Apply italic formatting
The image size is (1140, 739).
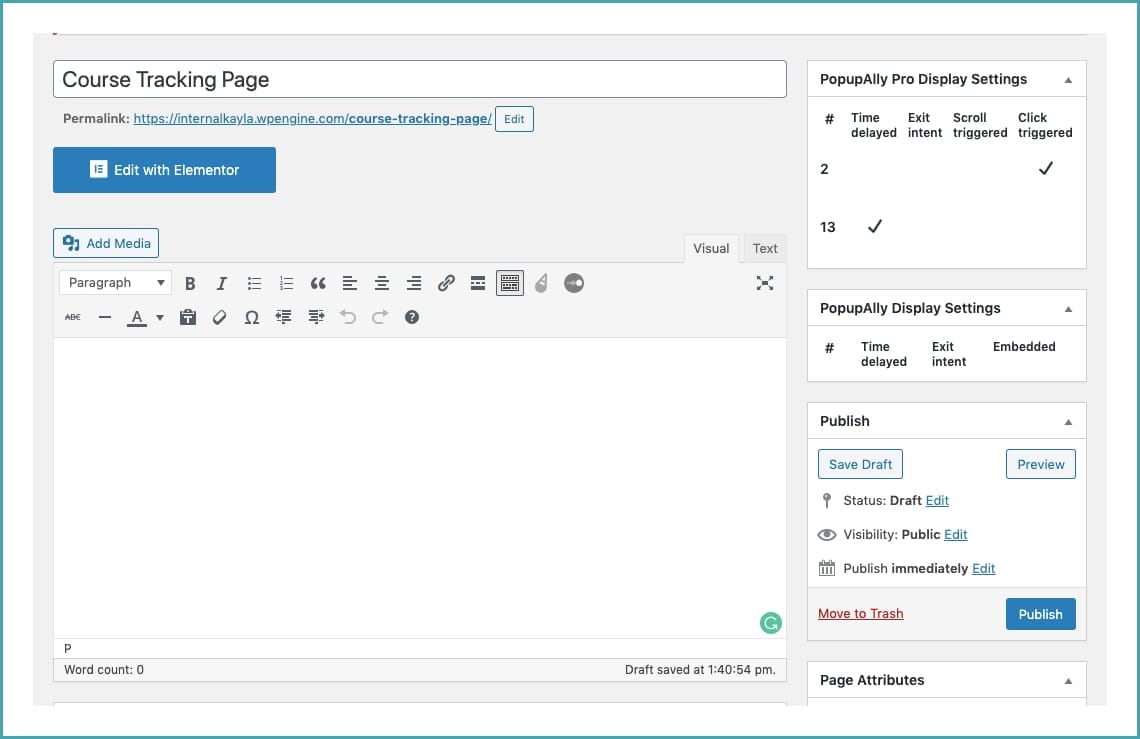tap(222, 283)
